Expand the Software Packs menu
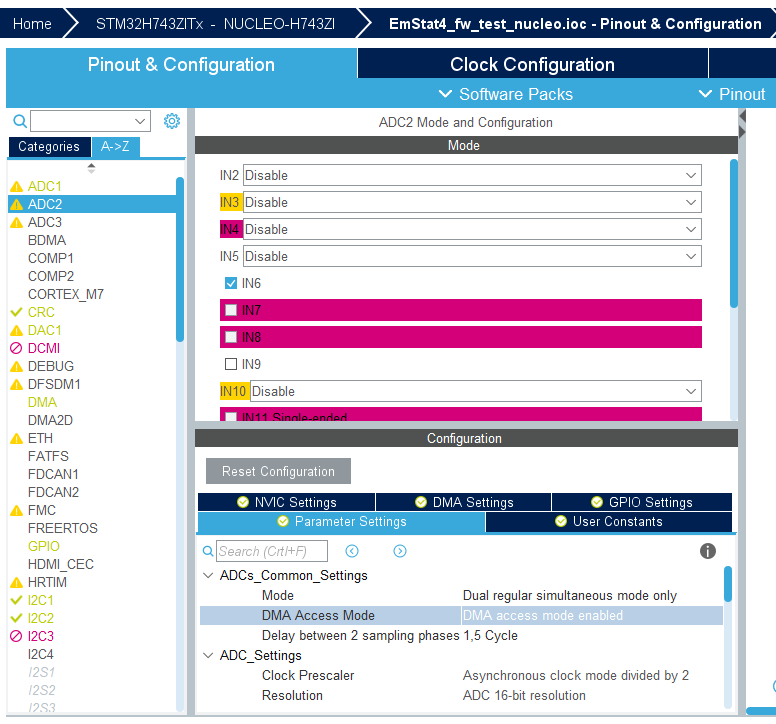 click(506, 94)
